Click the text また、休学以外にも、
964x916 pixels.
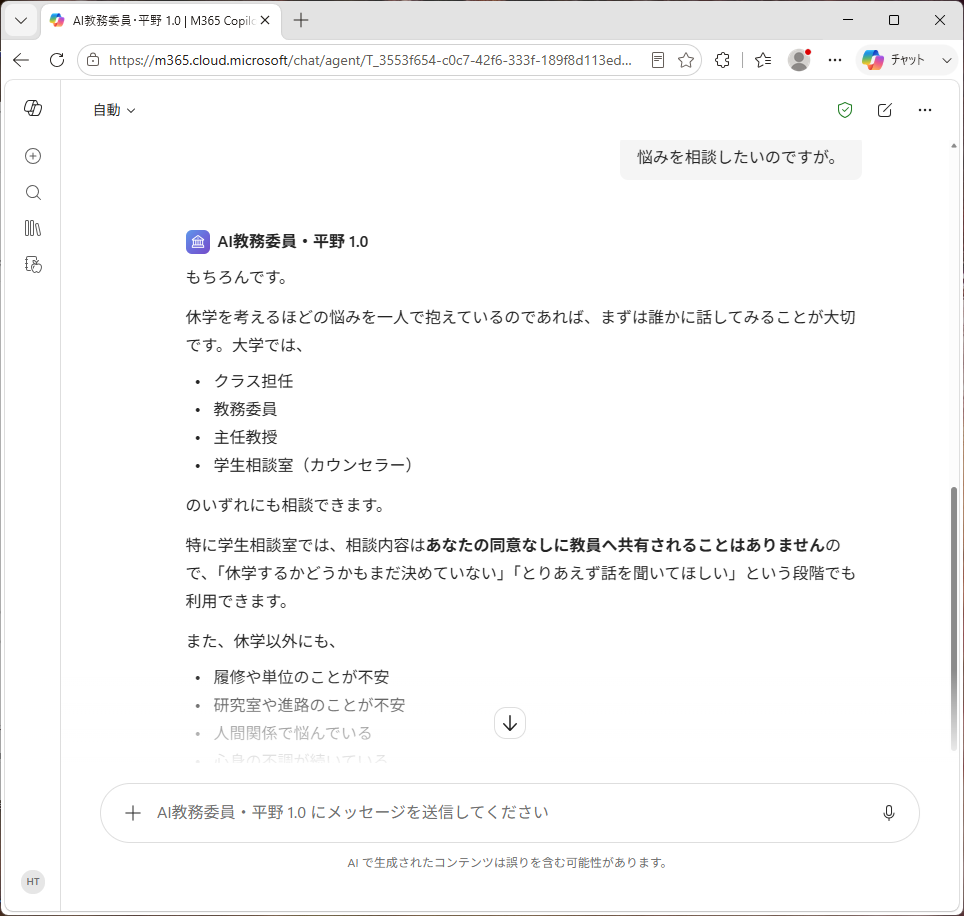(261, 641)
